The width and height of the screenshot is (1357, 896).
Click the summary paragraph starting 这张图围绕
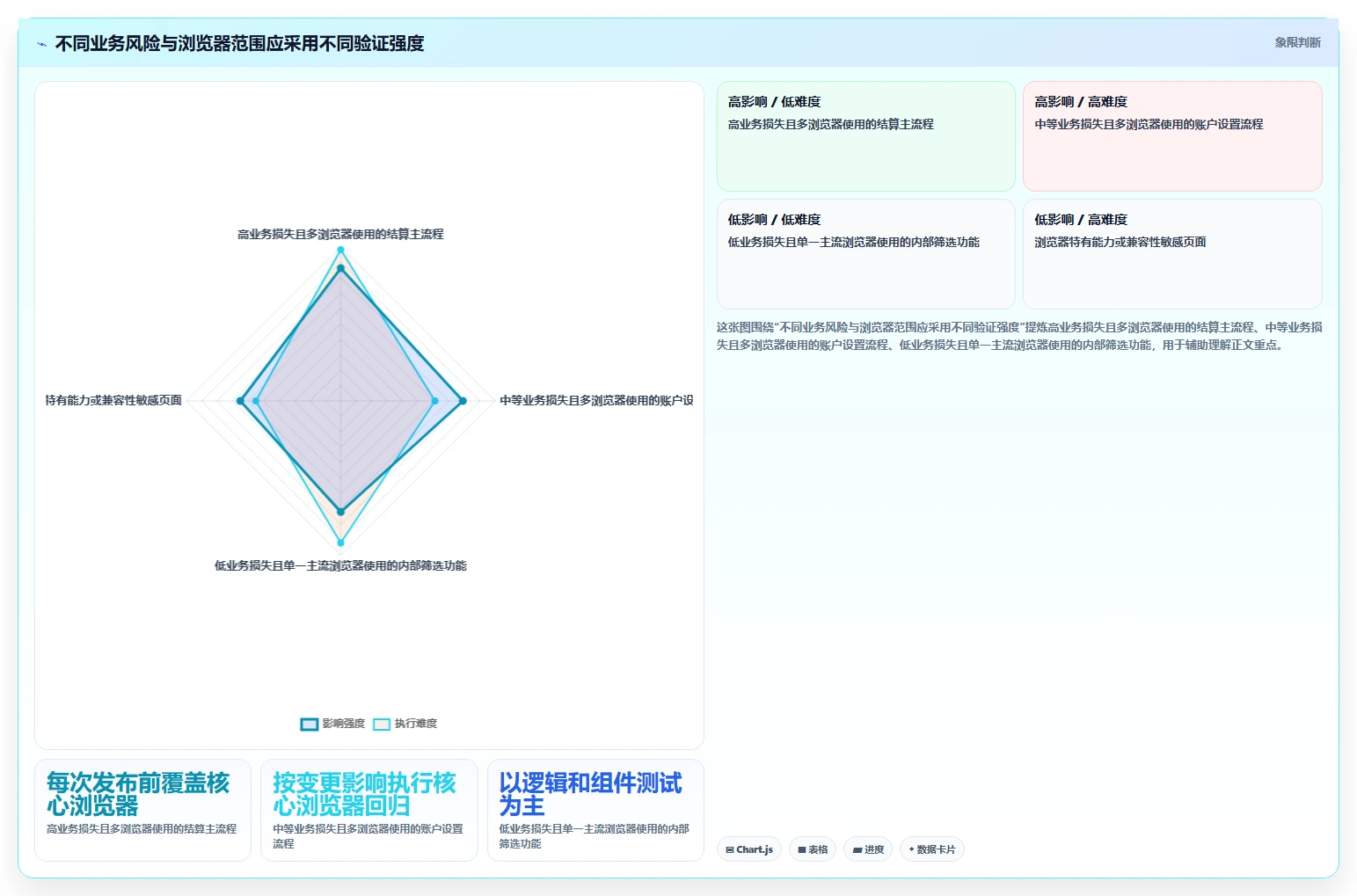pyautogui.click(x=1019, y=336)
